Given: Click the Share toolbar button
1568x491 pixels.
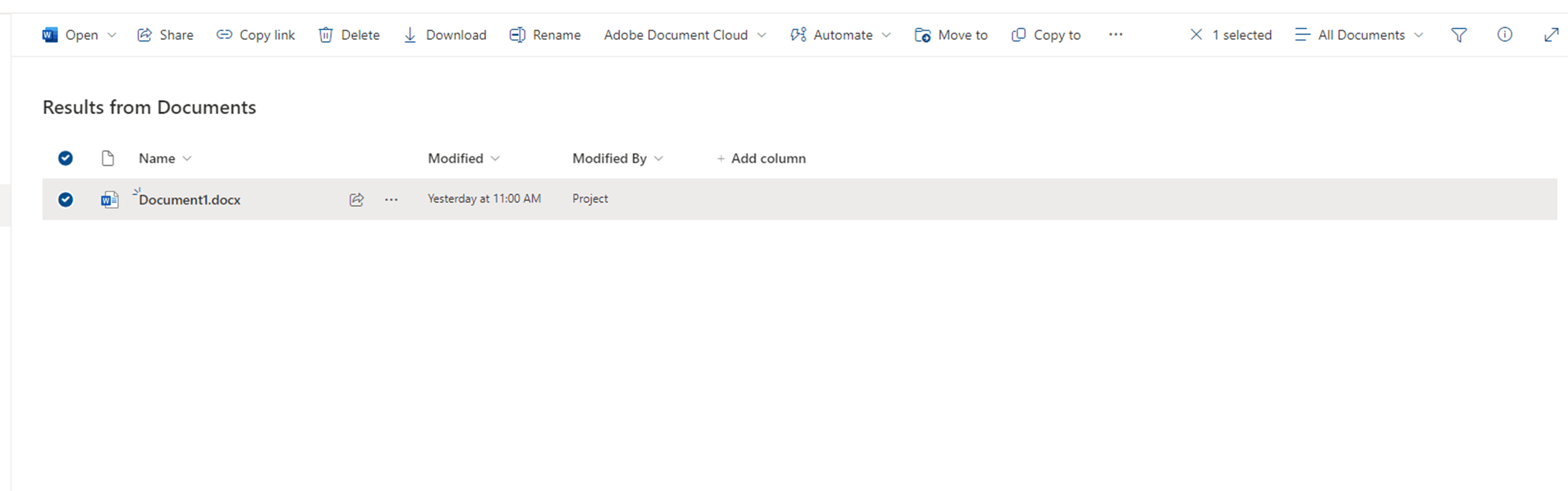Looking at the screenshot, I should point(165,36).
